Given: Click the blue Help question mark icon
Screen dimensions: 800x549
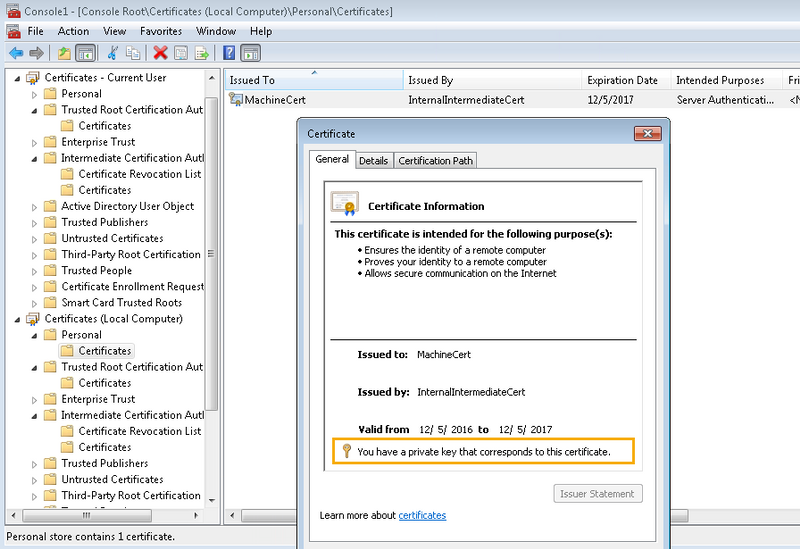Looking at the screenshot, I should click(x=230, y=53).
